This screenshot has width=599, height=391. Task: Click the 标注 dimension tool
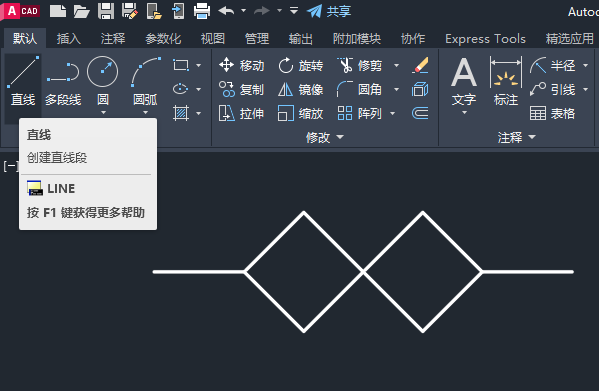[506, 81]
